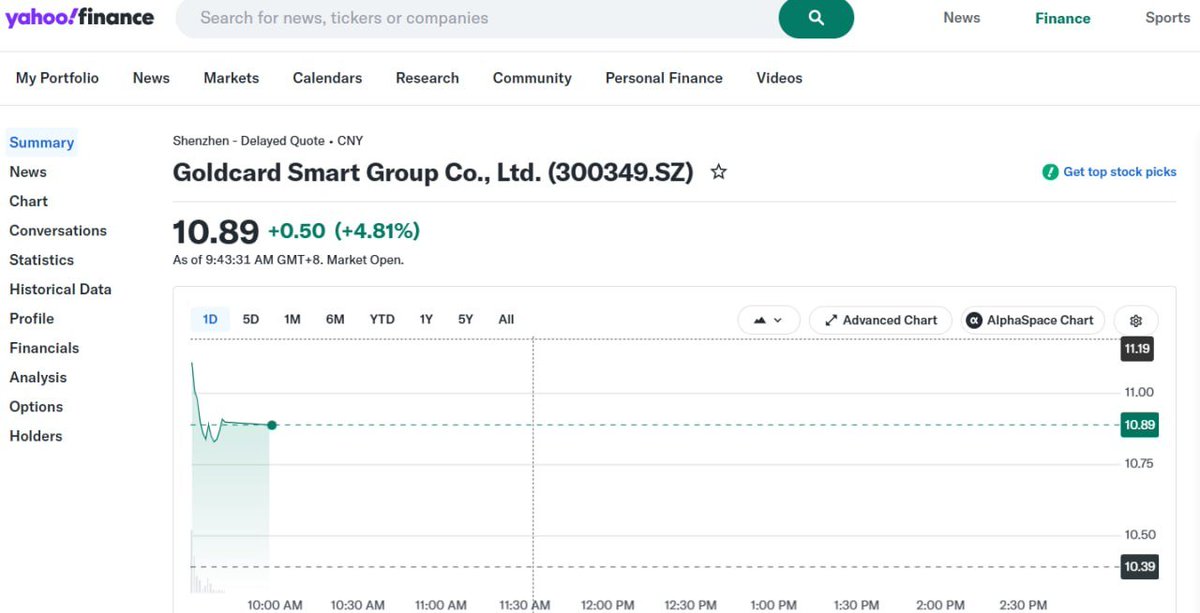Star Goldcard Smart Group to watchlist
Screen dimensions: 1200x613
[718, 172]
